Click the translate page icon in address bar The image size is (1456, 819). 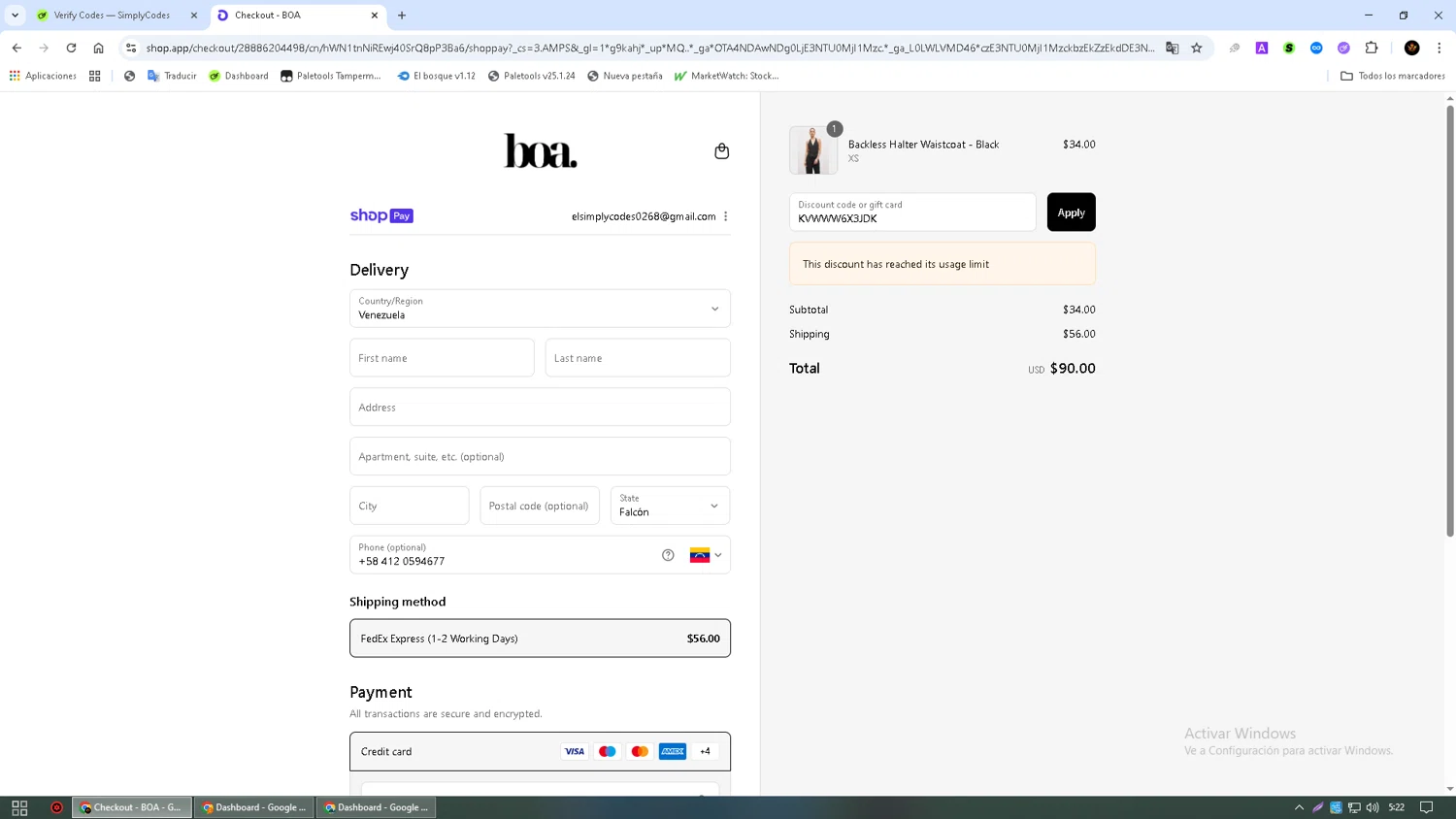(x=1172, y=48)
